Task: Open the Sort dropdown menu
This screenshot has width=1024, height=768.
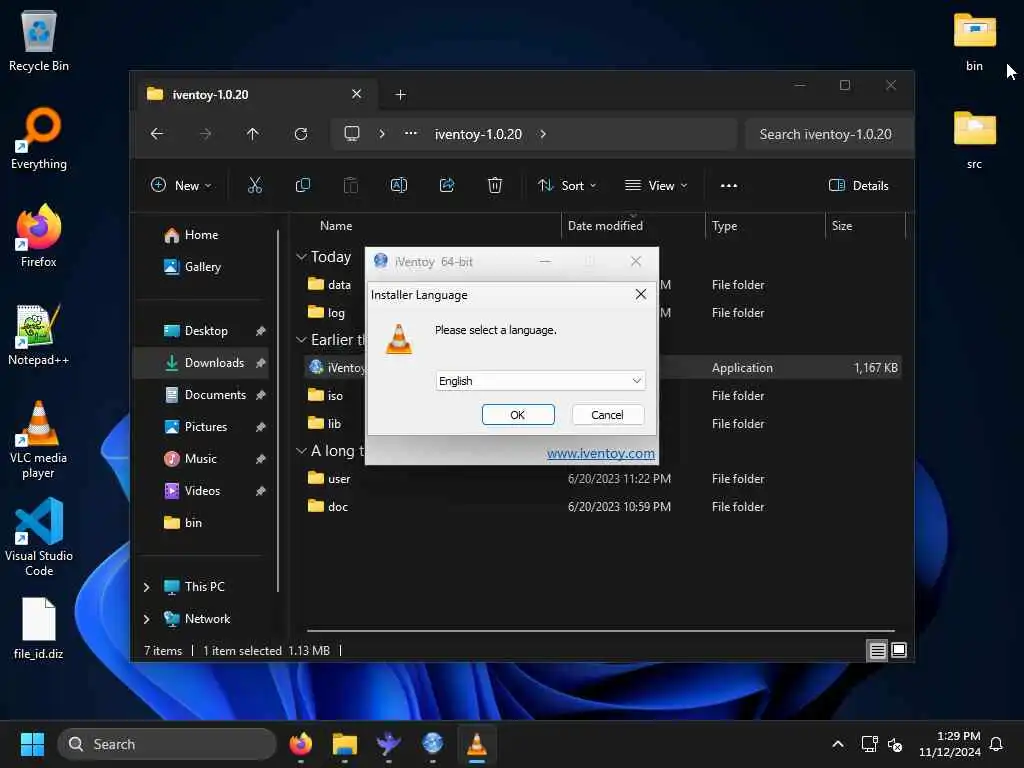Action: 567,185
